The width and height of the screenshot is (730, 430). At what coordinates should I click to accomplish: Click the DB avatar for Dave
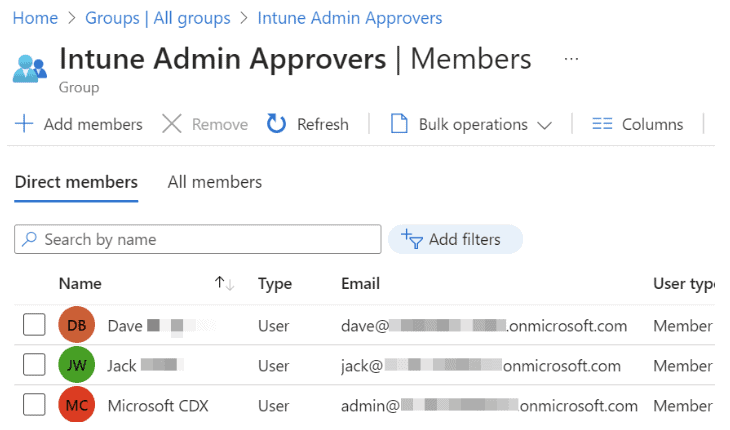click(x=77, y=325)
